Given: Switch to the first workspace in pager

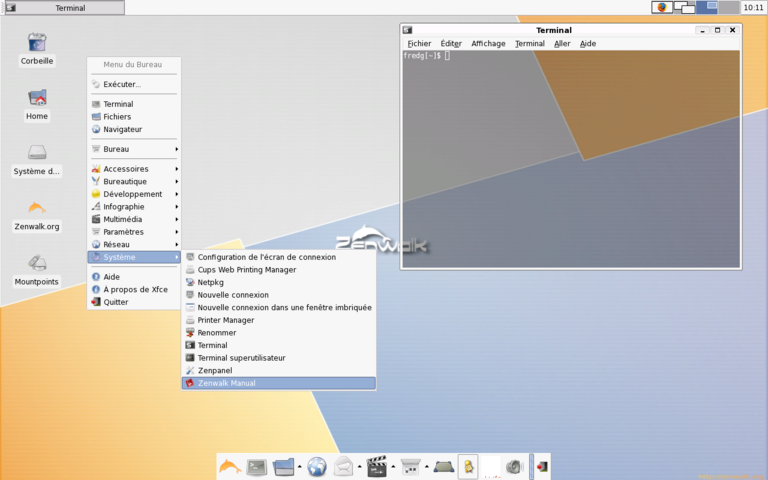Looking at the screenshot, I should coord(707,7).
